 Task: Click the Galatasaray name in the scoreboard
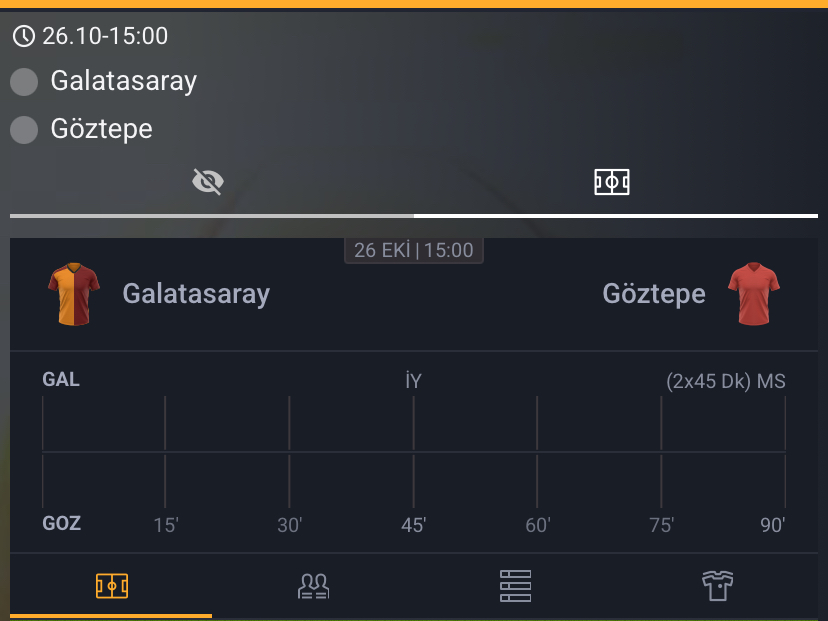(196, 294)
